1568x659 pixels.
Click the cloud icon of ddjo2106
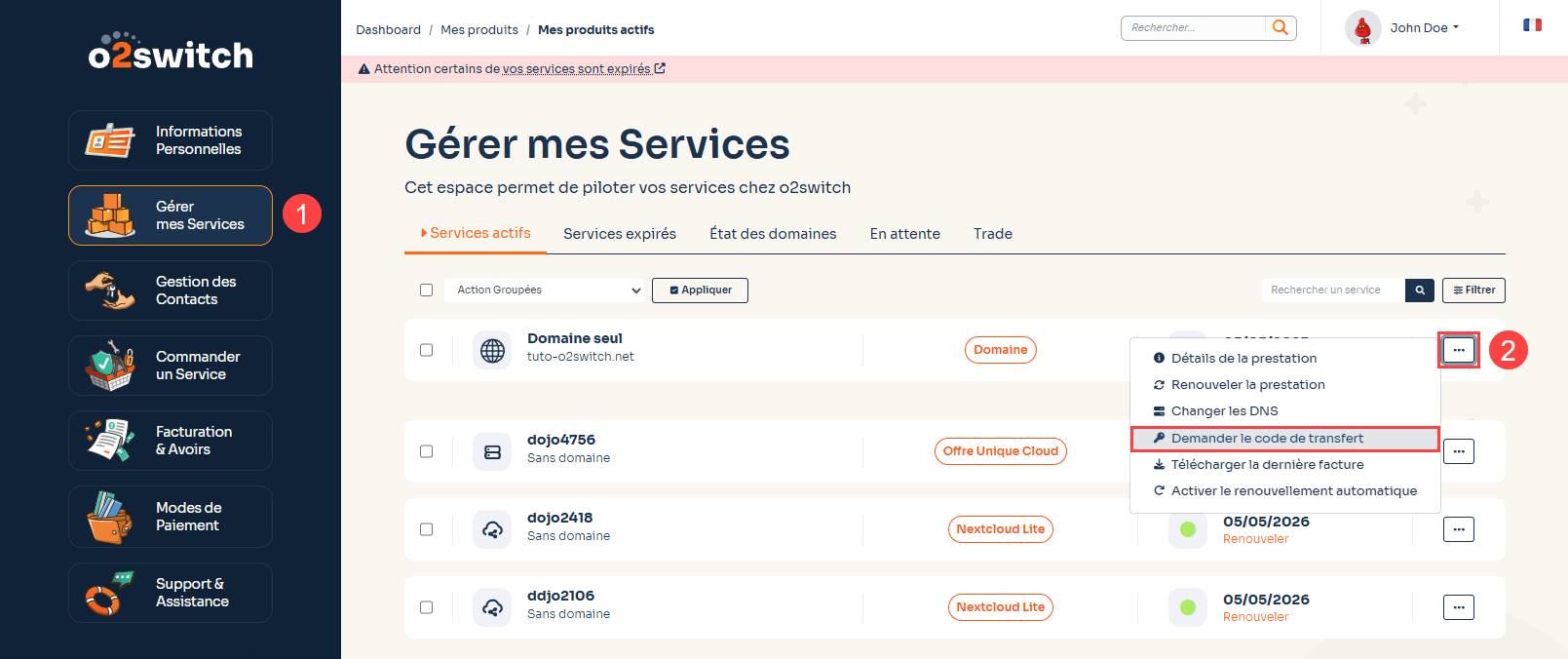pyautogui.click(x=492, y=607)
